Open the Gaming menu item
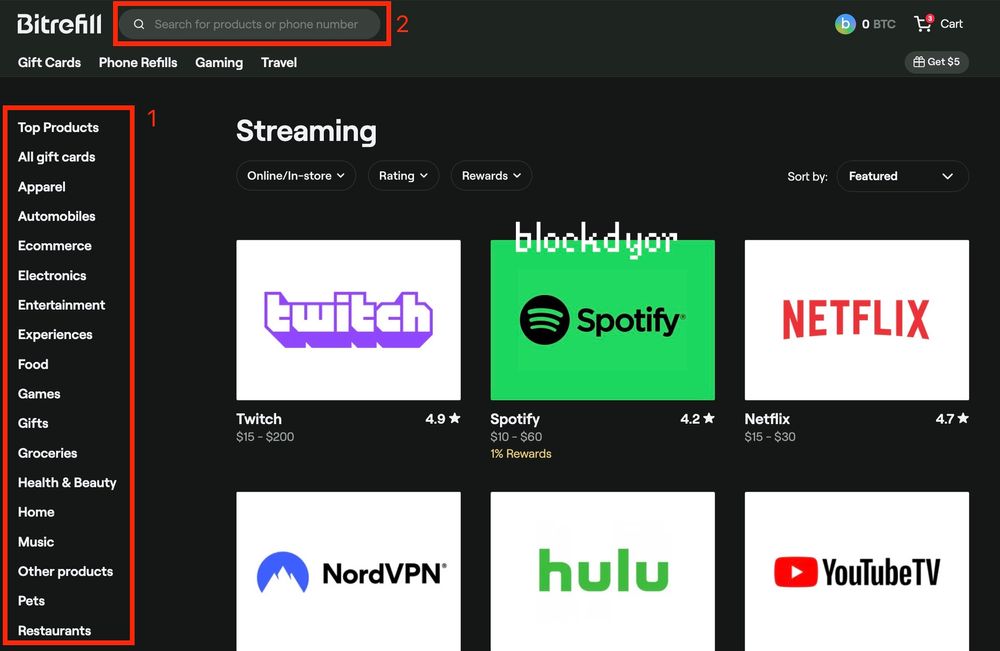Viewport: 1000px width, 651px height. point(219,62)
